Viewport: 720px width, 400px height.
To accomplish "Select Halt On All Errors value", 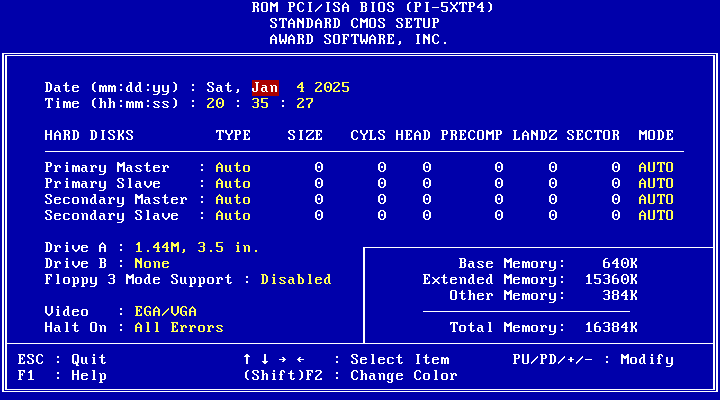I will tap(179, 328).
